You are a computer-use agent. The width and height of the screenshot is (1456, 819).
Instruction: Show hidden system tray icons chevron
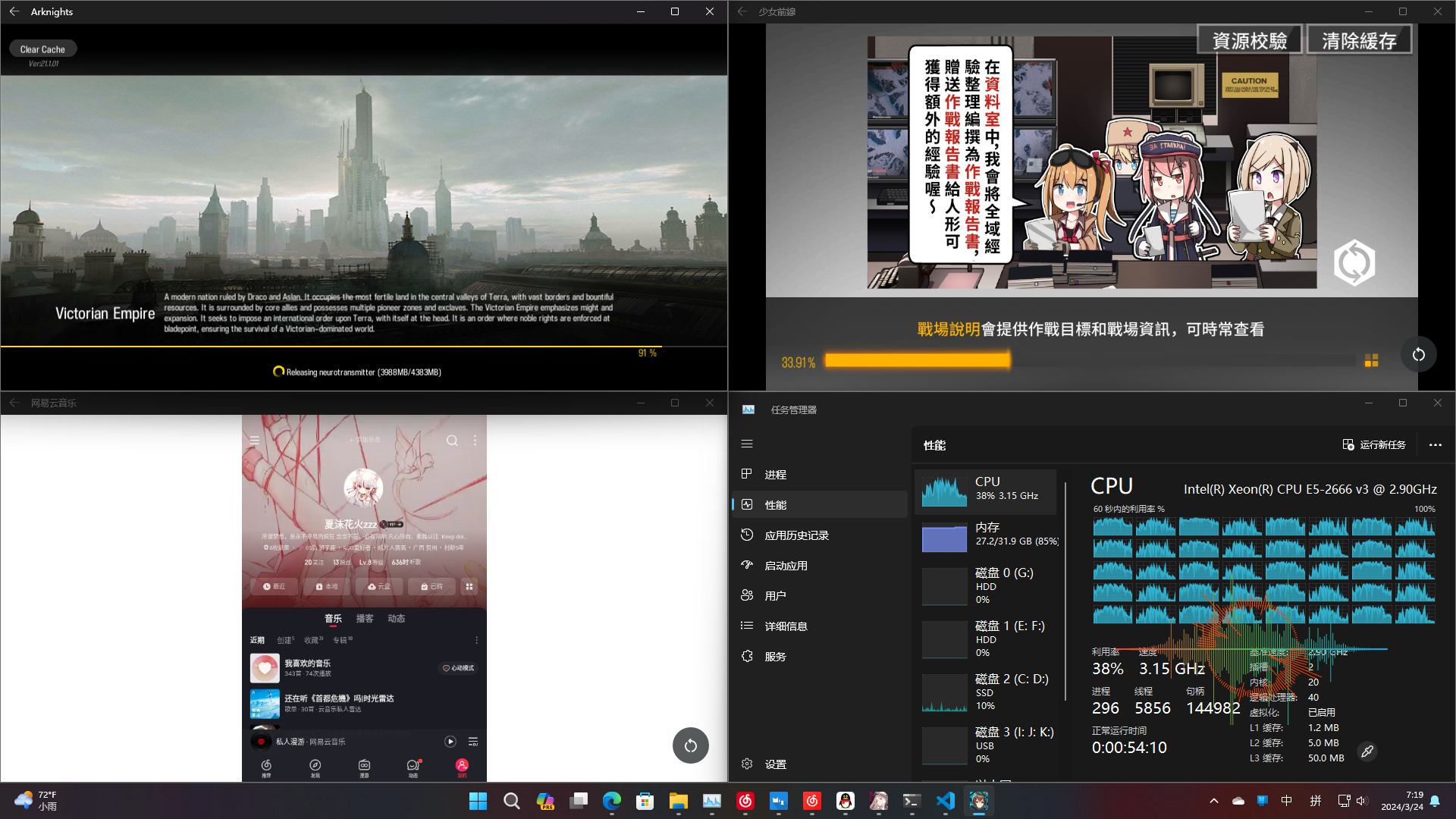1213,801
